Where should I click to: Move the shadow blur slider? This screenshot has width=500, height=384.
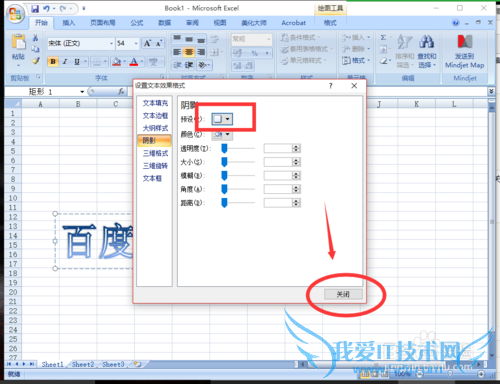224,175
